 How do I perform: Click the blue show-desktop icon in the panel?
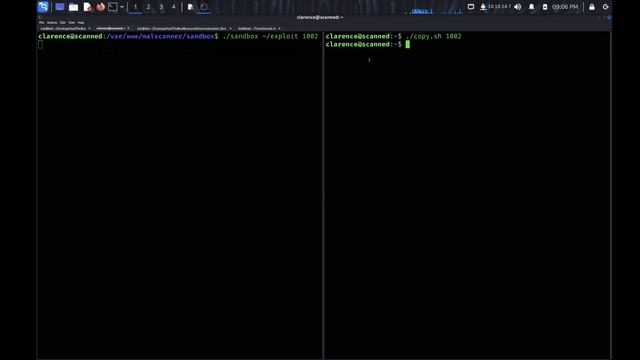60,7
